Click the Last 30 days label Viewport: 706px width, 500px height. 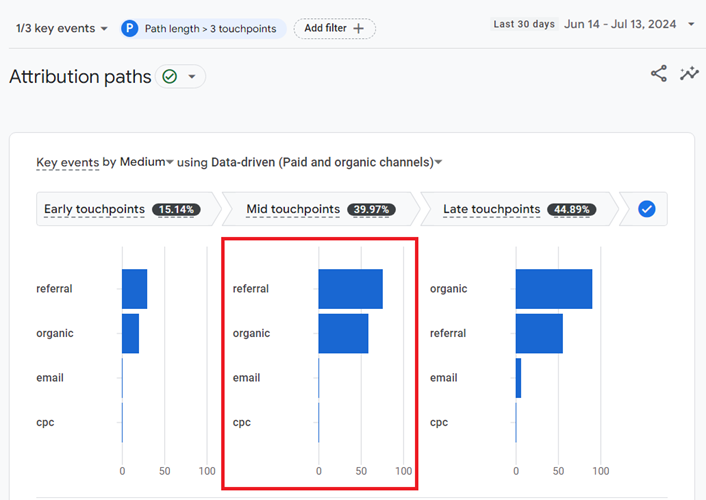524,24
